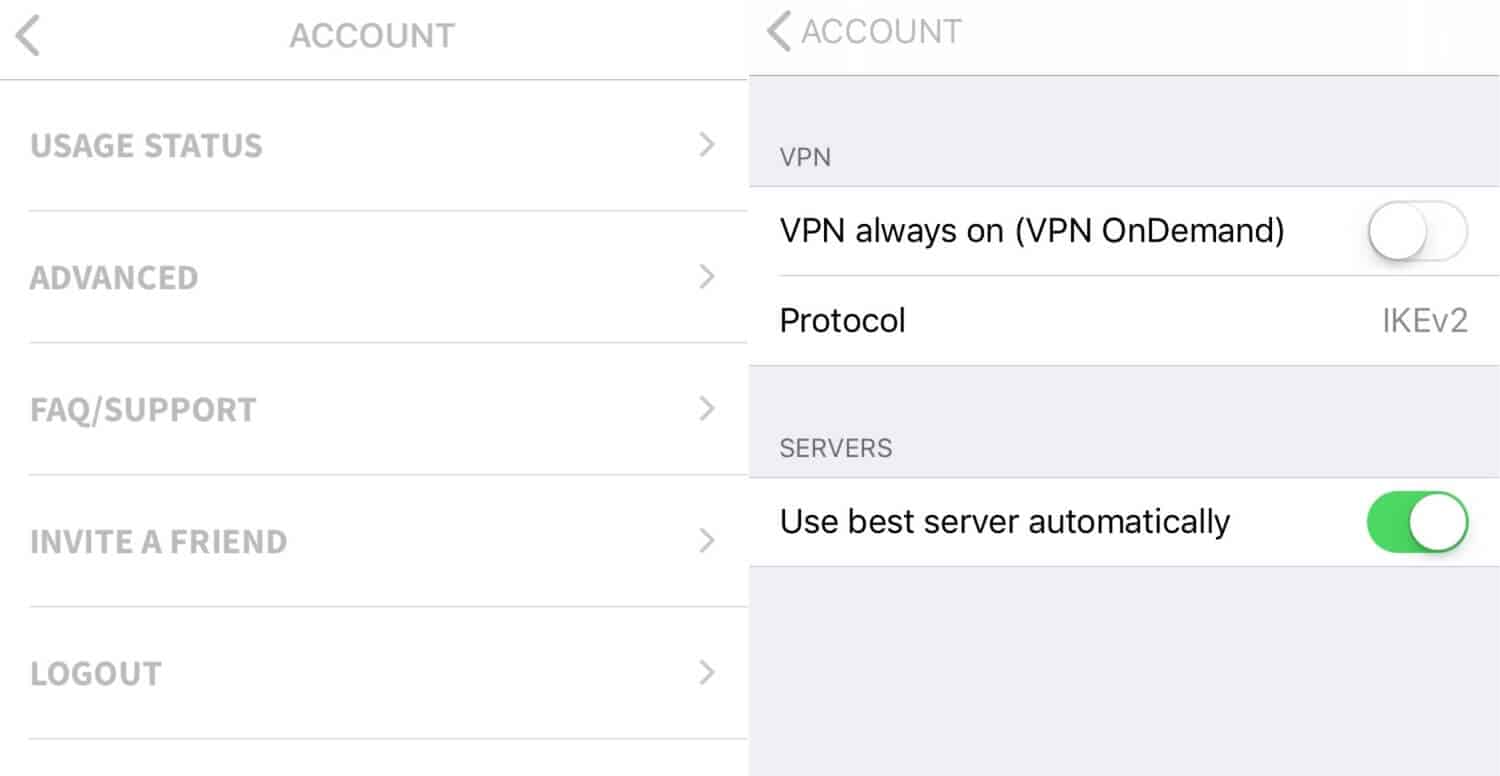Select the LOGOUT menu row

click(x=374, y=673)
